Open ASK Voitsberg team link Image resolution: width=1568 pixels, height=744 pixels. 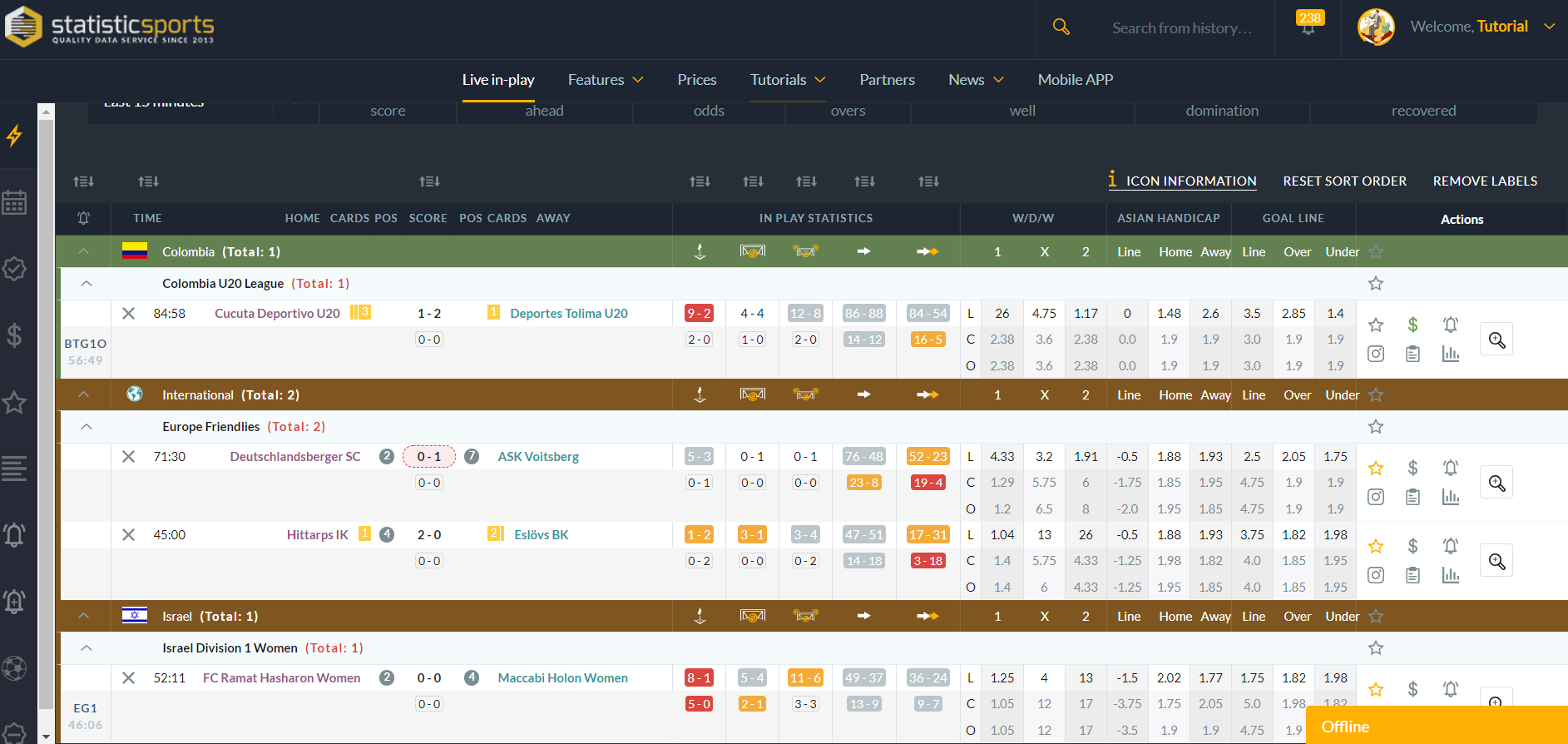[538, 457]
